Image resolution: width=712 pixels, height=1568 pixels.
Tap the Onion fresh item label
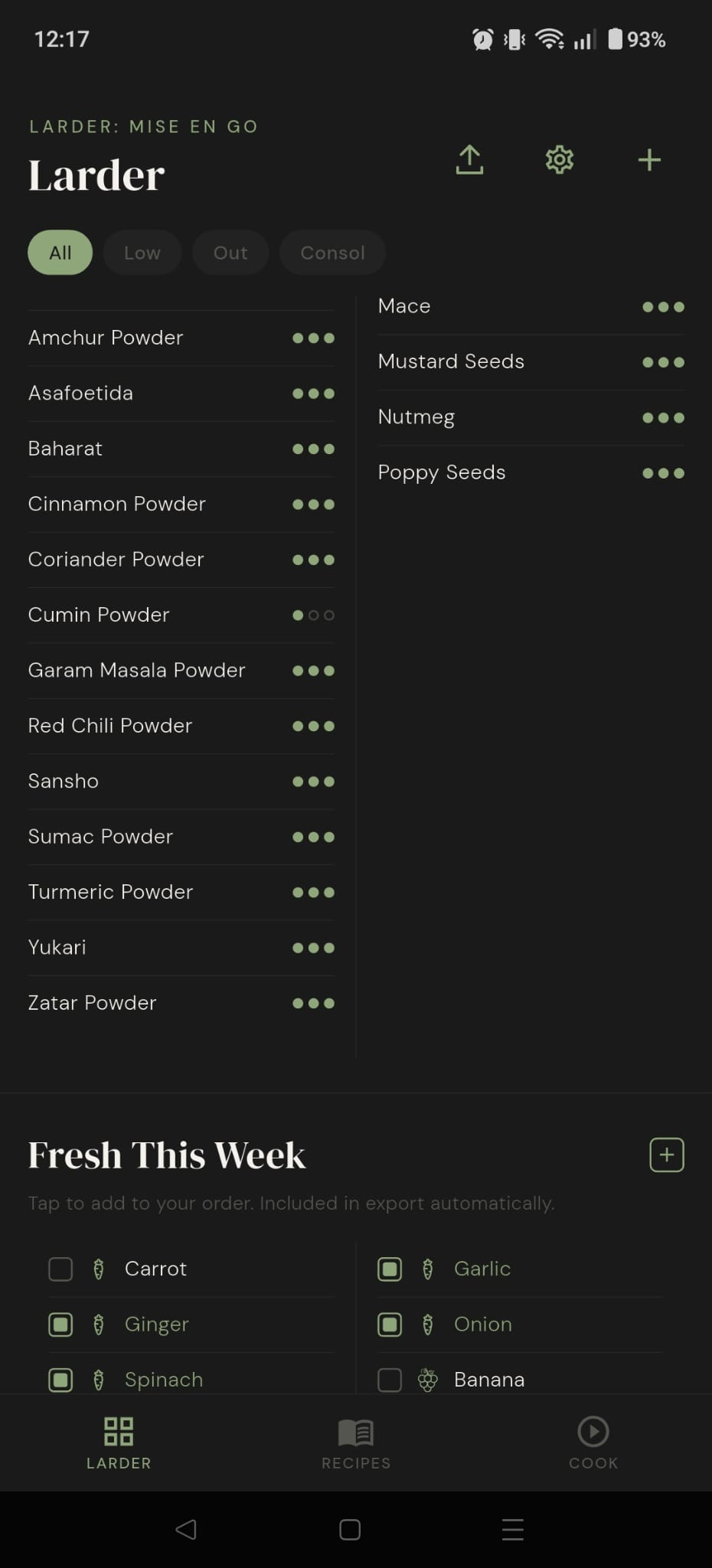[483, 1324]
